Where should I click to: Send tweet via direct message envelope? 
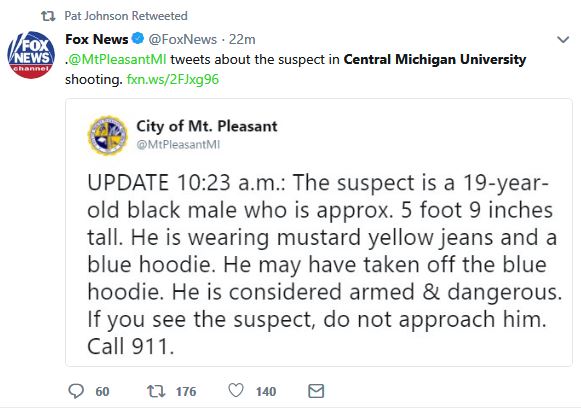pyautogui.click(x=316, y=391)
